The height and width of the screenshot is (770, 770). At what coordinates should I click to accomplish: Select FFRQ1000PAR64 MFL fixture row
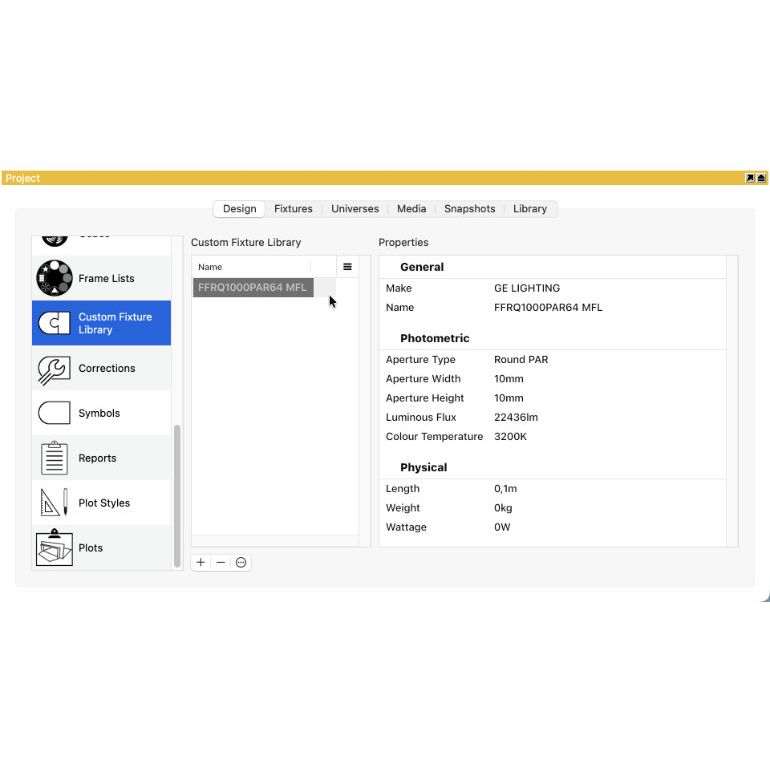(252, 288)
